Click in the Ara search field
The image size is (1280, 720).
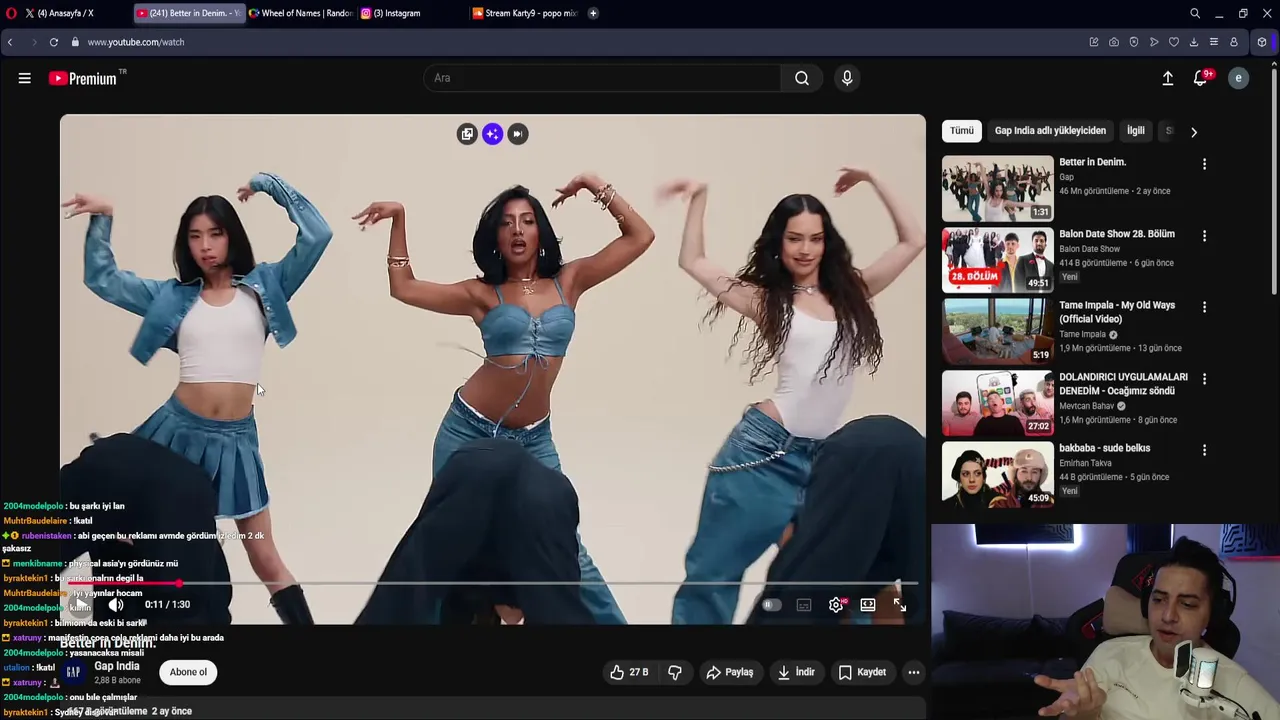pos(602,78)
